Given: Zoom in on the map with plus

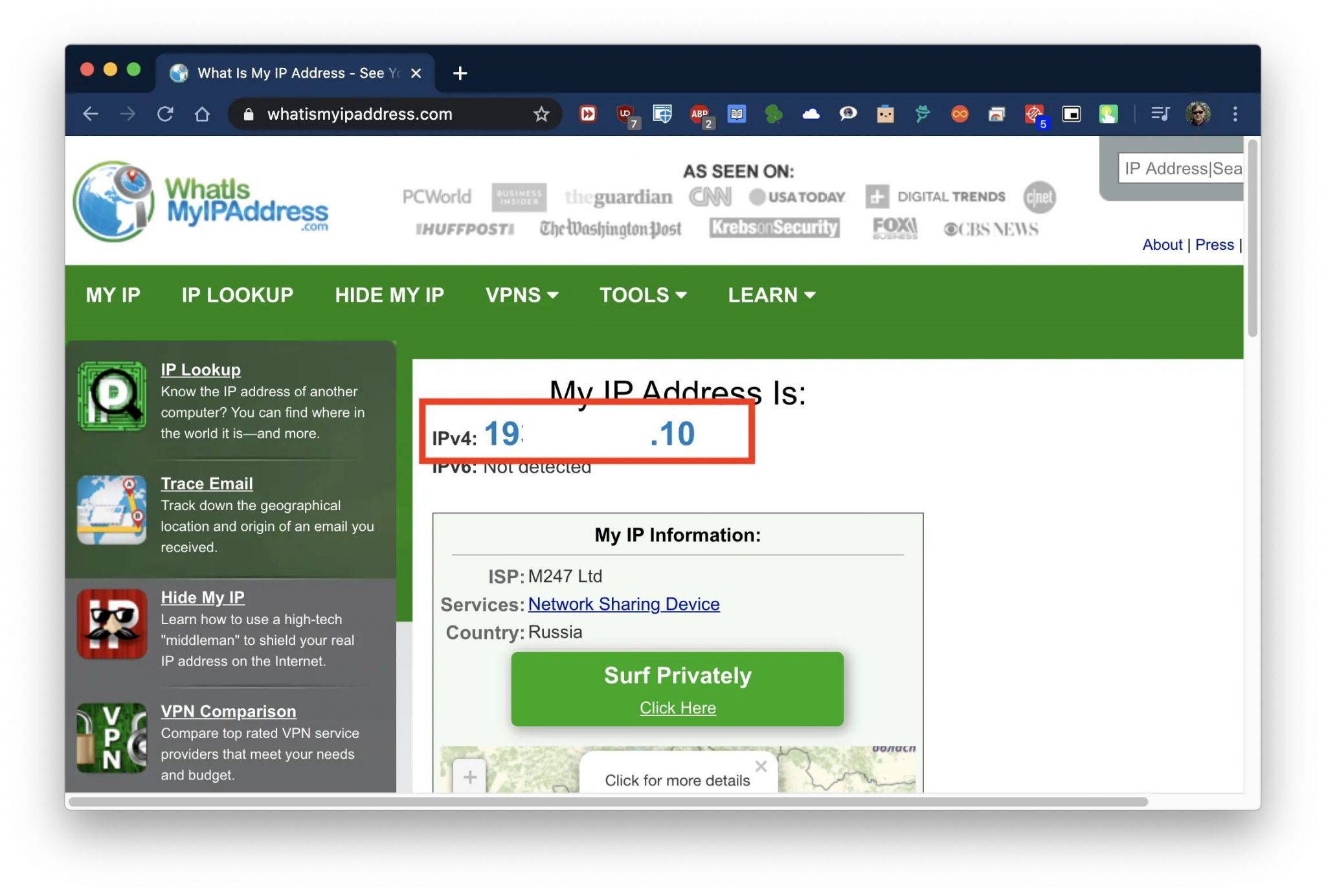Looking at the screenshot, I should (469, 776).
